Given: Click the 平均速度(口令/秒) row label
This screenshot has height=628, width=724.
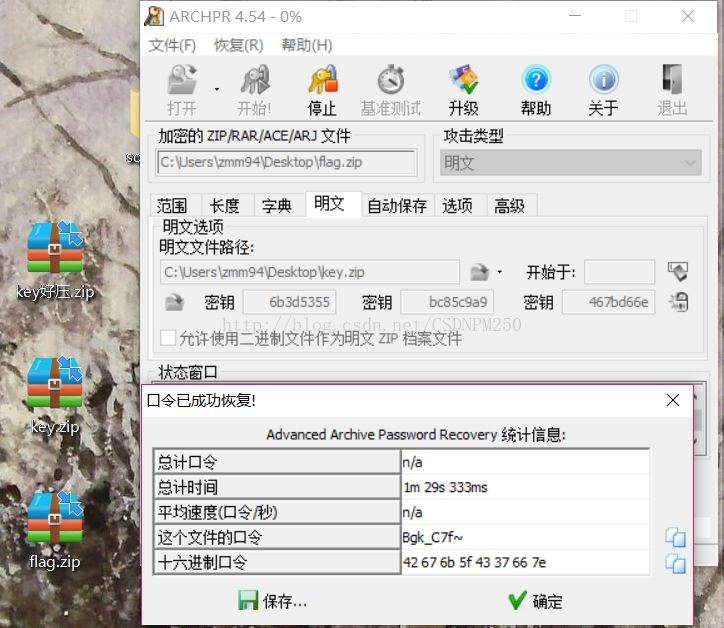Looking at the screenshot, I should click(x=278, y=512).
